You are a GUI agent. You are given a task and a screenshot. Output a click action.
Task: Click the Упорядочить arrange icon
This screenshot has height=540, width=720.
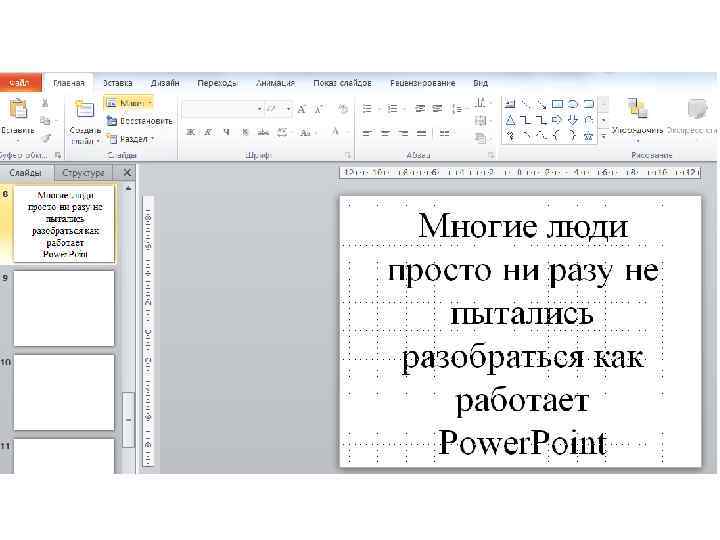pyautogui.click(x=637, y=110)
